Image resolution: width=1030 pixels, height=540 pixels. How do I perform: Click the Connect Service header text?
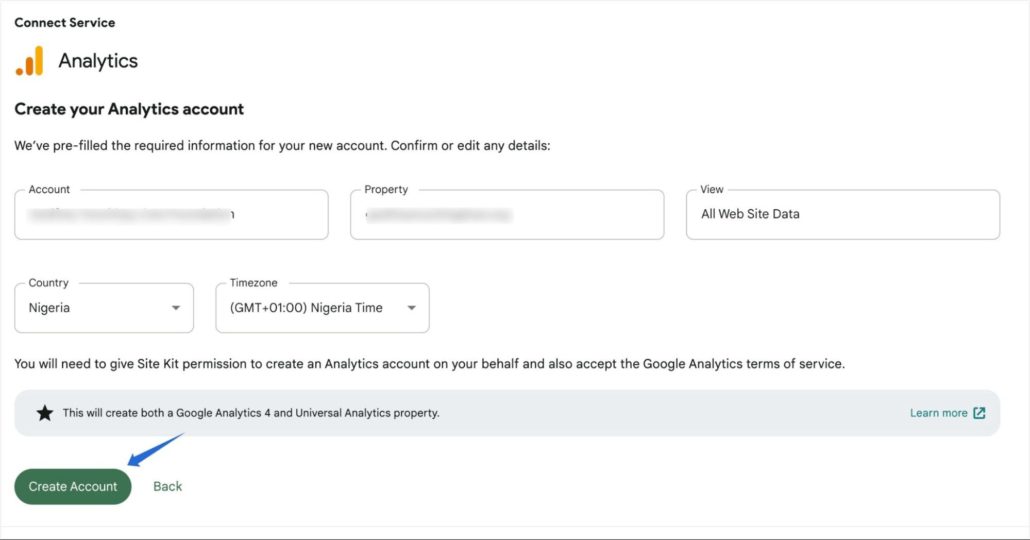pyautogui.click(x=64, y=22)
